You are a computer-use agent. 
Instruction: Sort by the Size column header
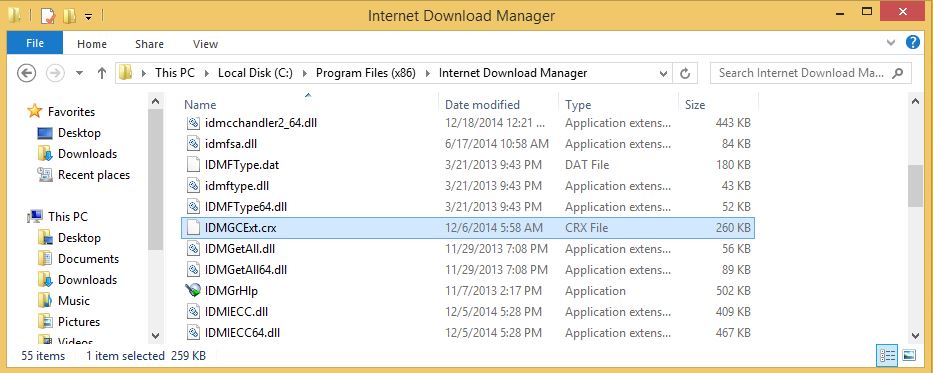(719, 104)
